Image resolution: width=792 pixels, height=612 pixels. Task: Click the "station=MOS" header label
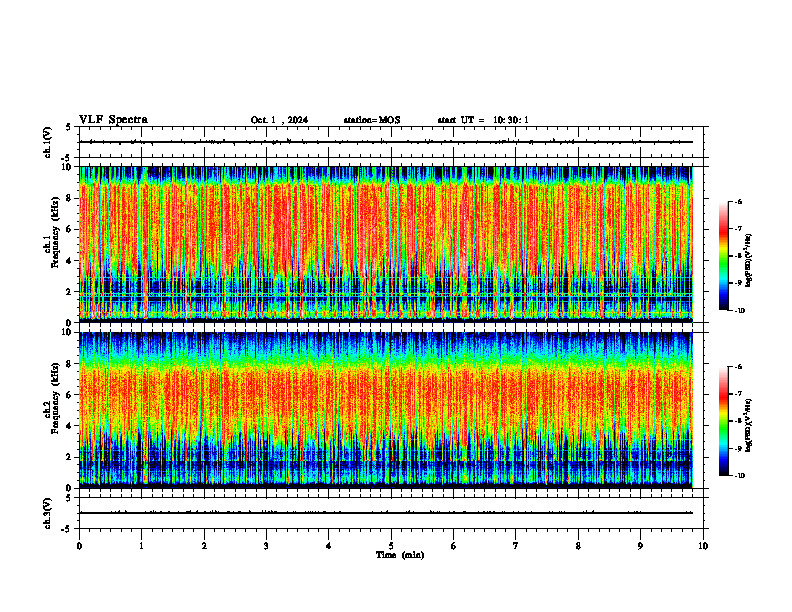[x=372, y=120]
